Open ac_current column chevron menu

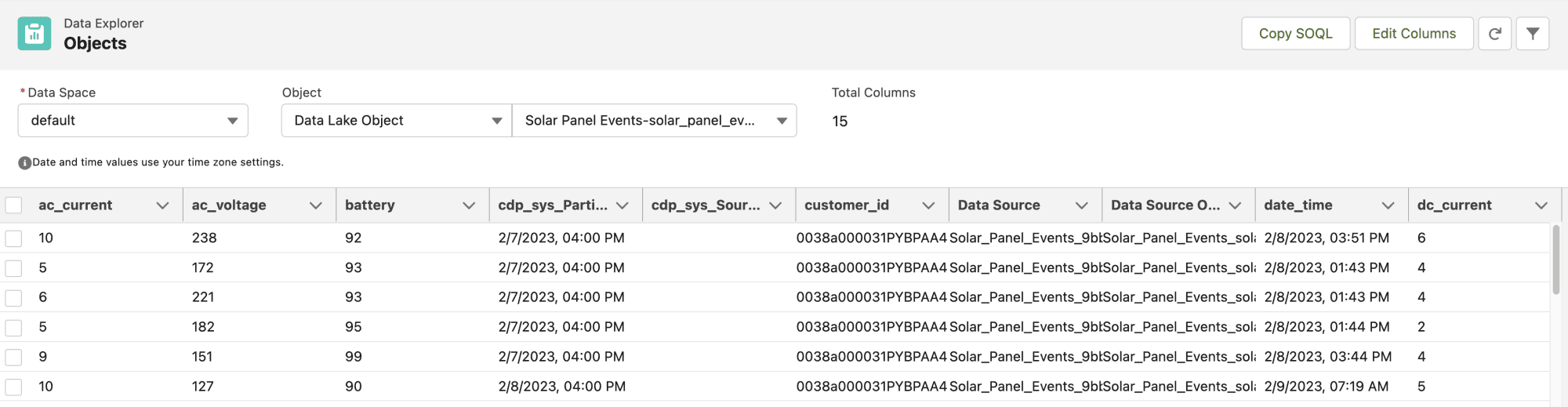pos(162,205)
